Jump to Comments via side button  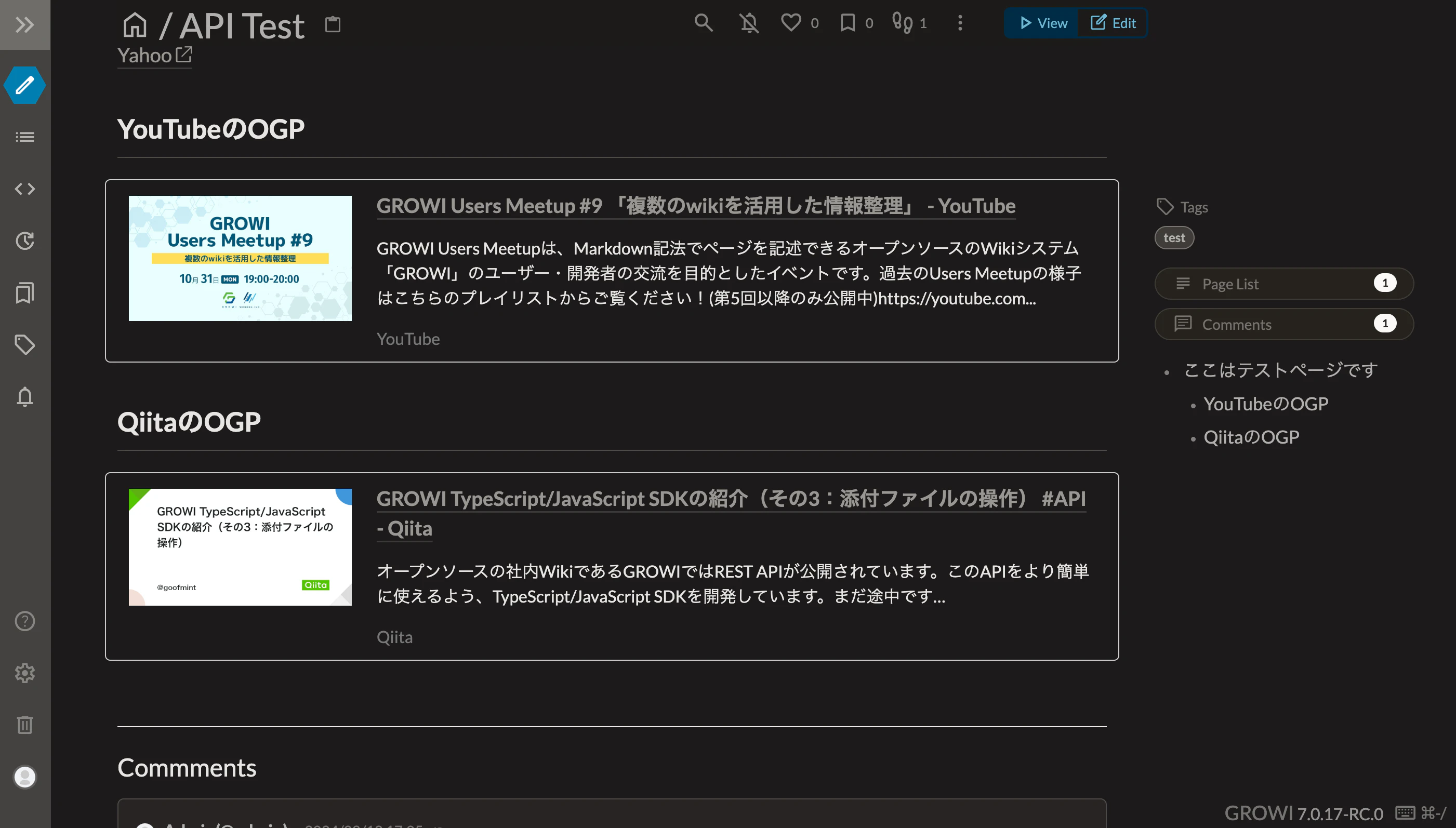click(1283, 324)
